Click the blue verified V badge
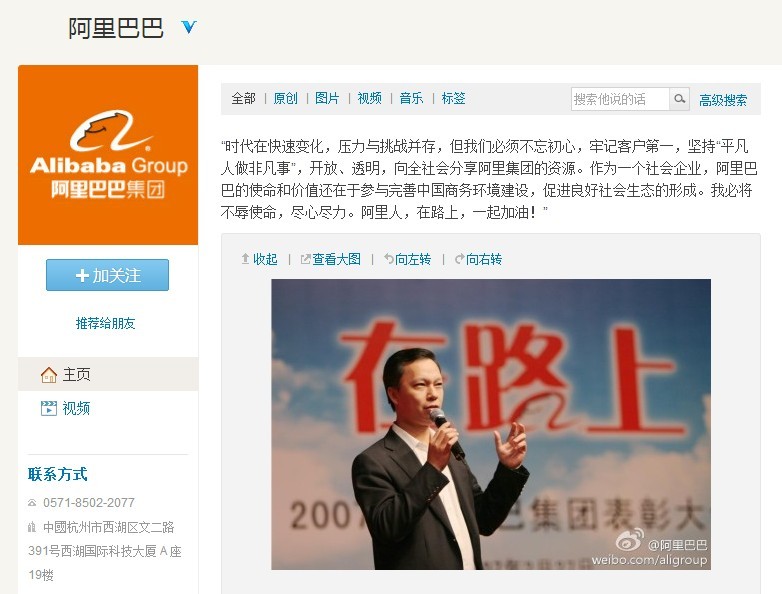 (x=189, y=27)
